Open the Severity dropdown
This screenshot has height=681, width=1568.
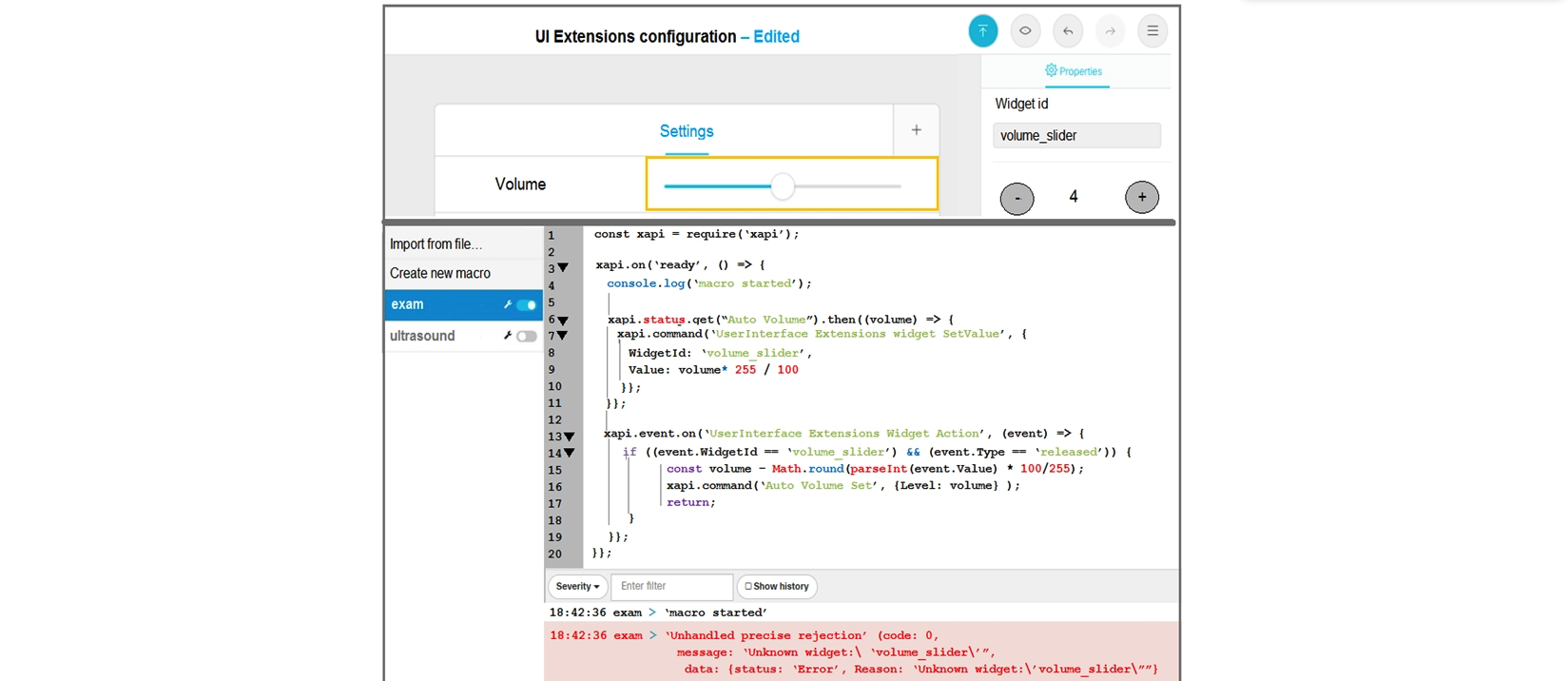(577, 586)
